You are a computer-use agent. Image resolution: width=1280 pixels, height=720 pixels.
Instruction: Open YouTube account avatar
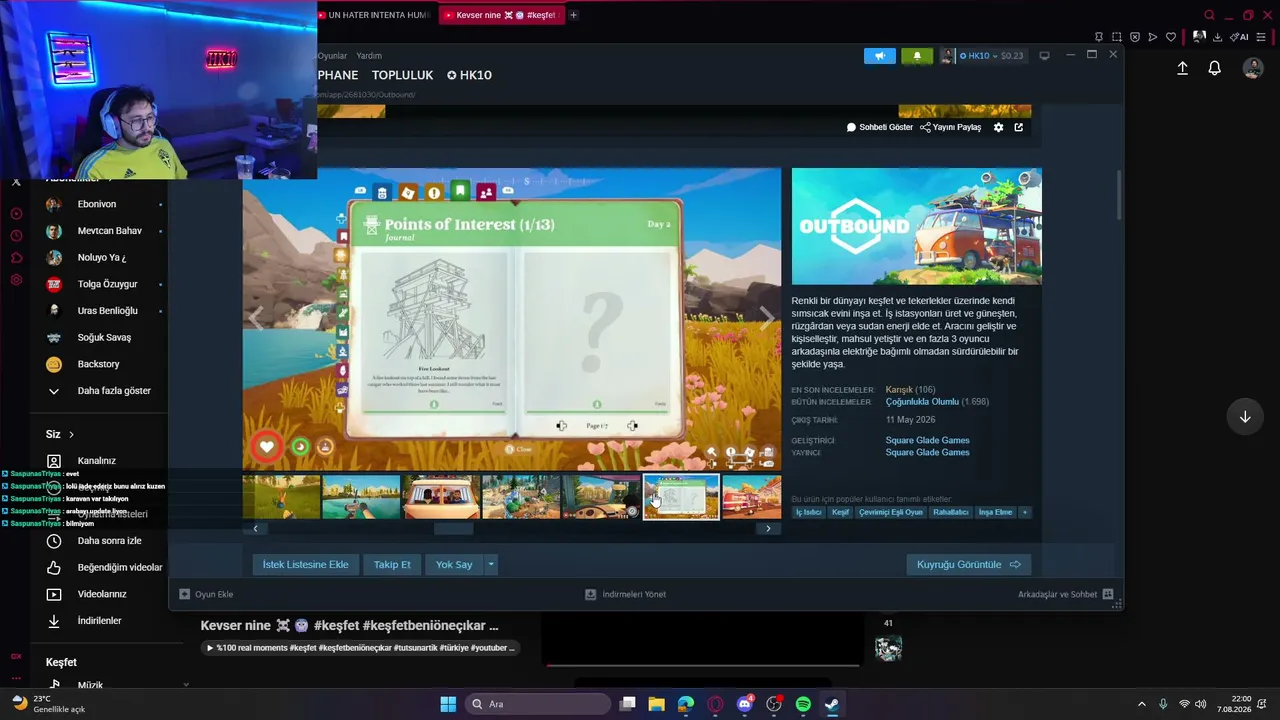tap(1253, 68)
